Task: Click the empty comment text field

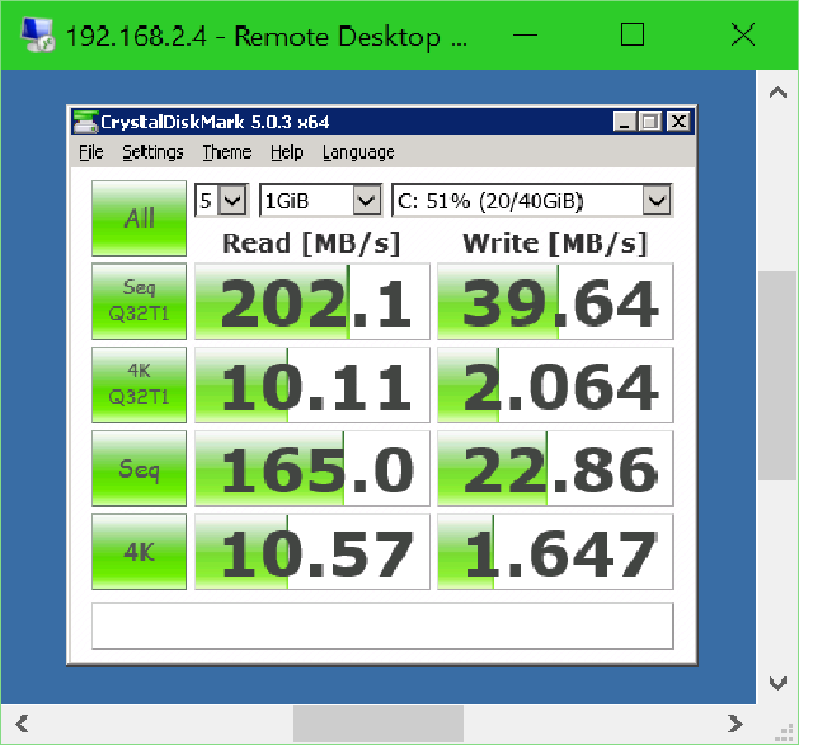Action: pyautogui.click(x=382, y=626)
